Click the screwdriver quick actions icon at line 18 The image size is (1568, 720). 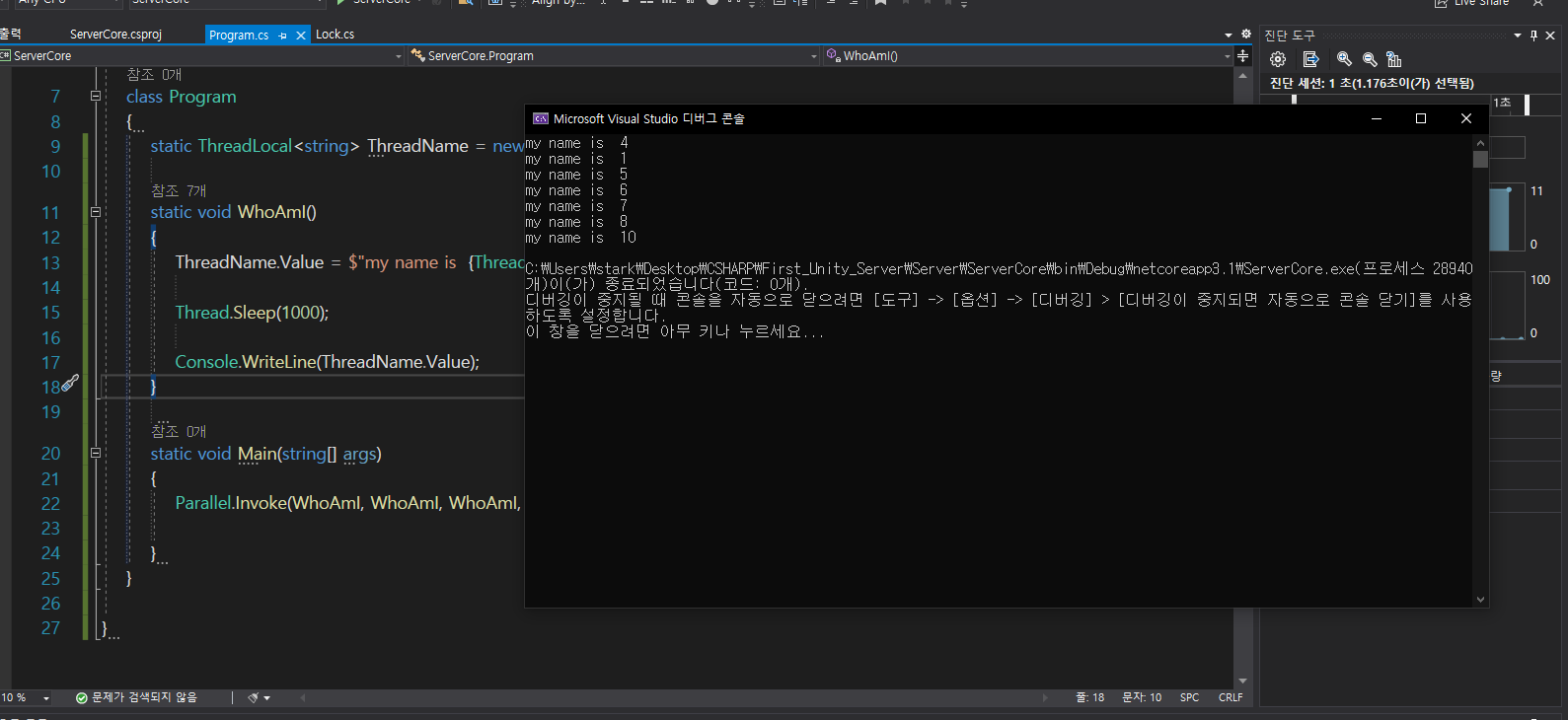click(71, 383)
